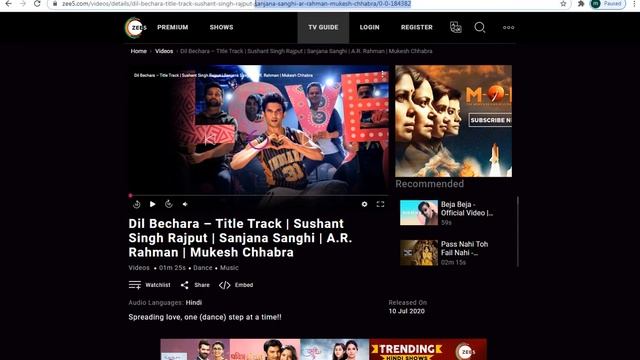Image resolution: width=640 pixels, height=360 pixels.
Task: Click the REGISTER link
Action: [x=417, y=27]
